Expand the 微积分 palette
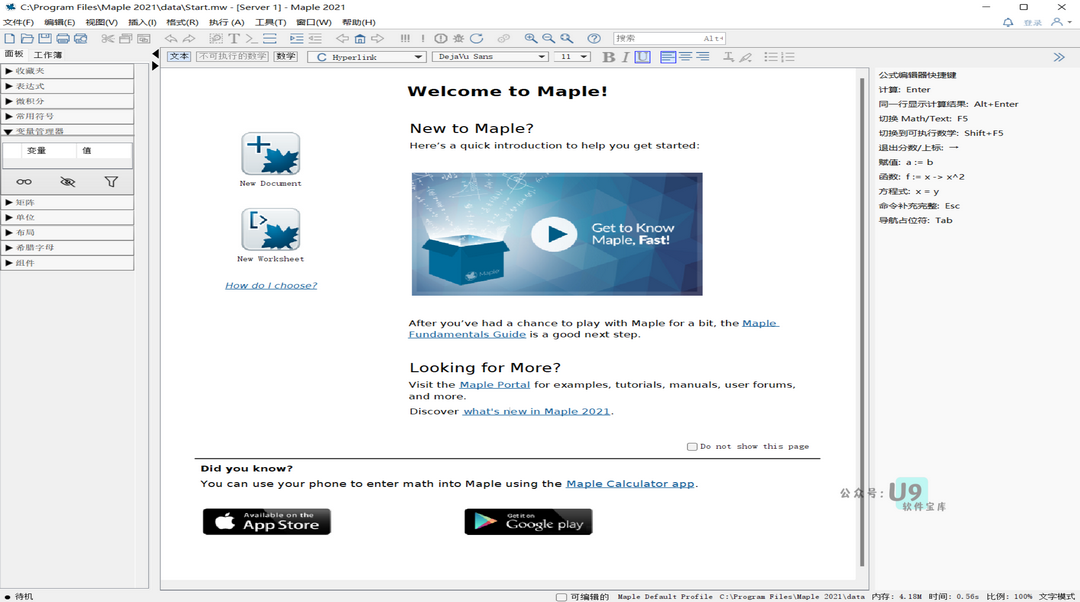The height and width of the screenshot is (602, 1080). (x=68, y=101)
